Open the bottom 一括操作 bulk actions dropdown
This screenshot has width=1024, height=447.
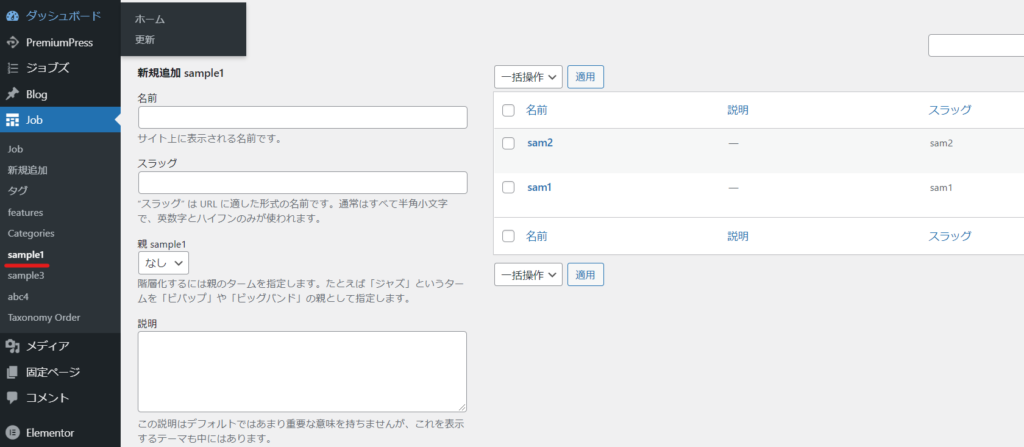click(528, 274)
